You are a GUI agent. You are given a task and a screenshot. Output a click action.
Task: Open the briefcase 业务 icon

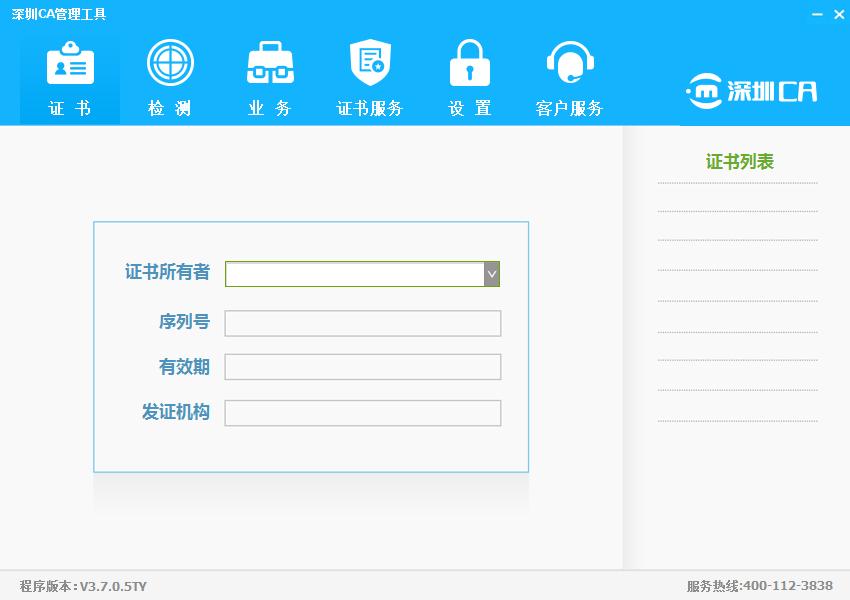click(269, 61)
